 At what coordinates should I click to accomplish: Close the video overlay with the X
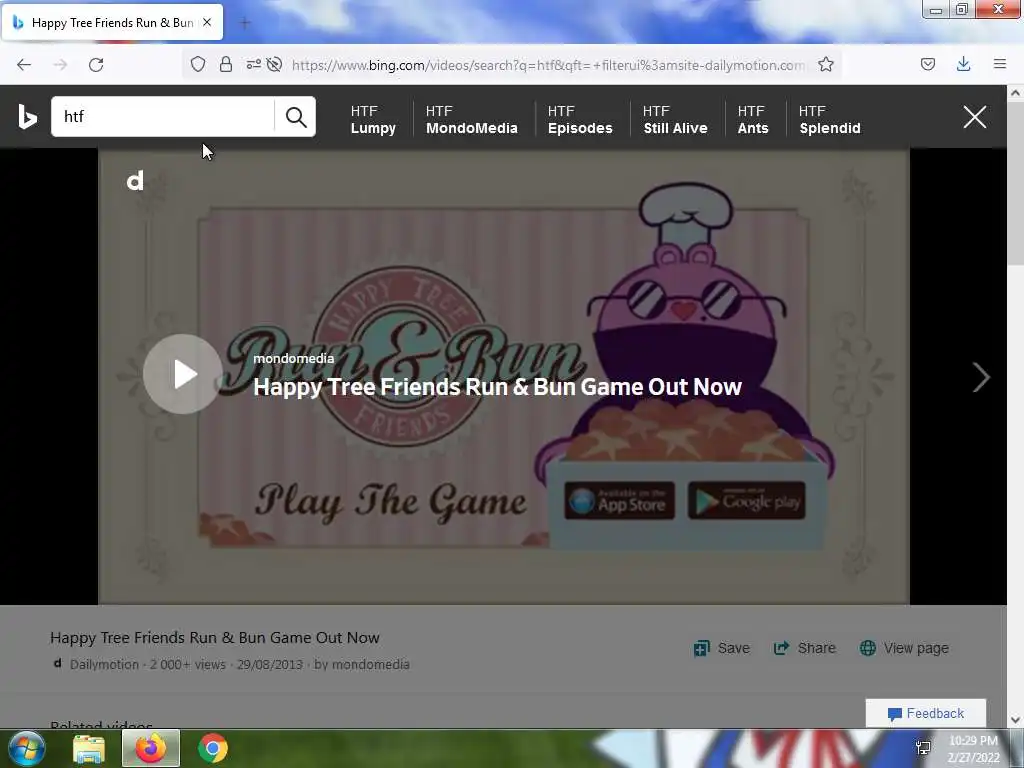[974, 117]
